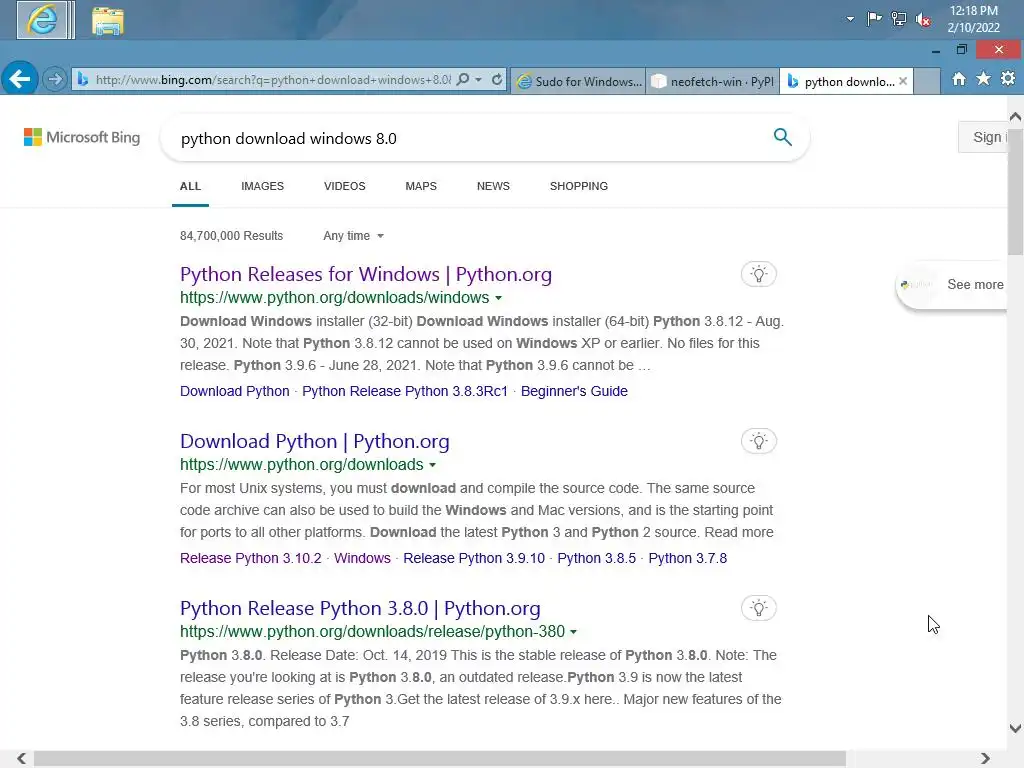Image resolution: width=1024 pixels, height=768 pixels.
Task: Switch to VIDEOS results
Action: tap(345, 186)
